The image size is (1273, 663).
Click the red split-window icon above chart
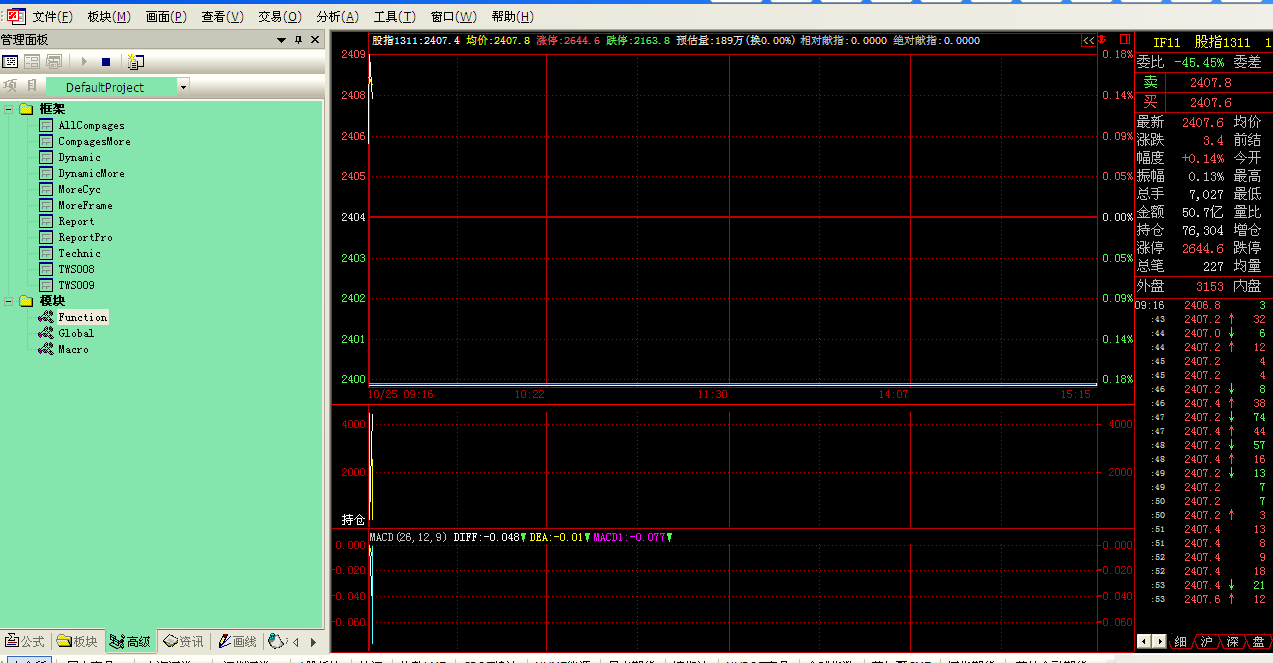tap(1124, 40)
